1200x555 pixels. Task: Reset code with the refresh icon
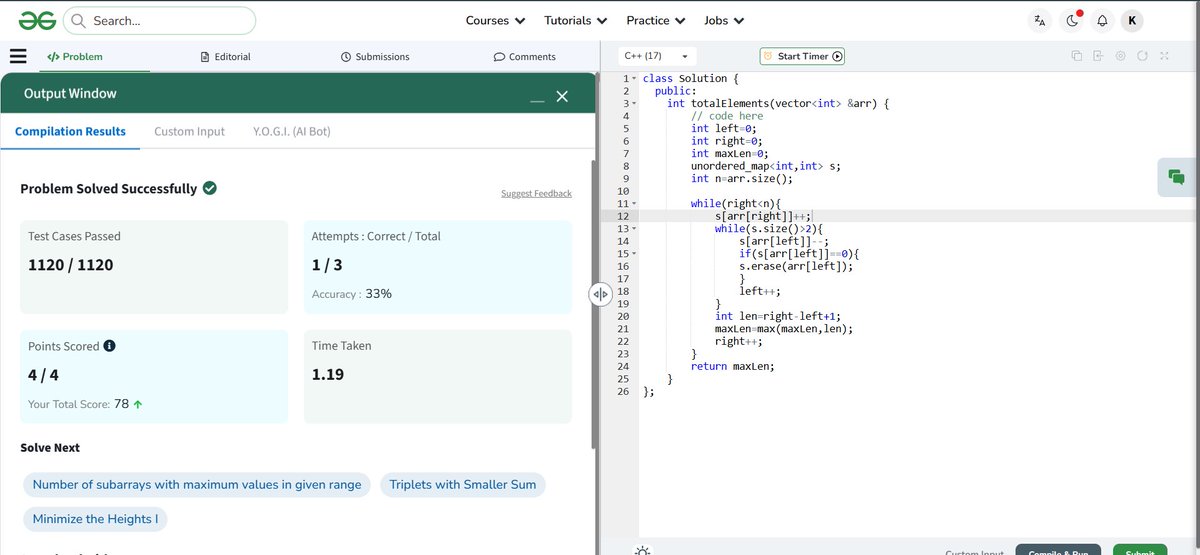click(1142, 56)
